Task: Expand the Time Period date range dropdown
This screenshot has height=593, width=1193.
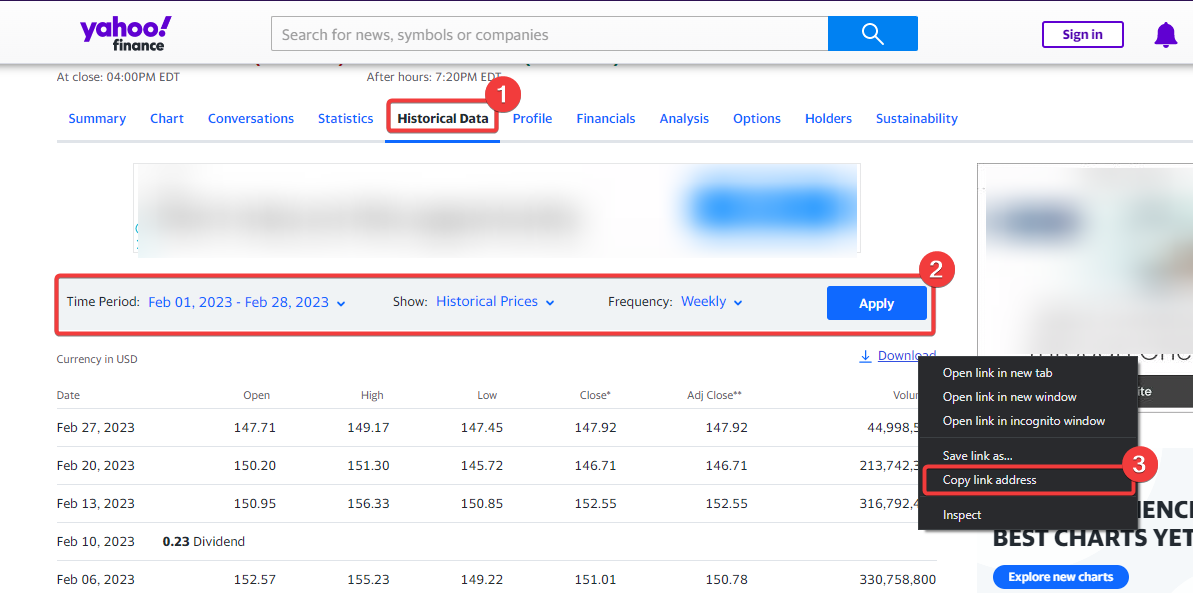Action: coord(247,302)
